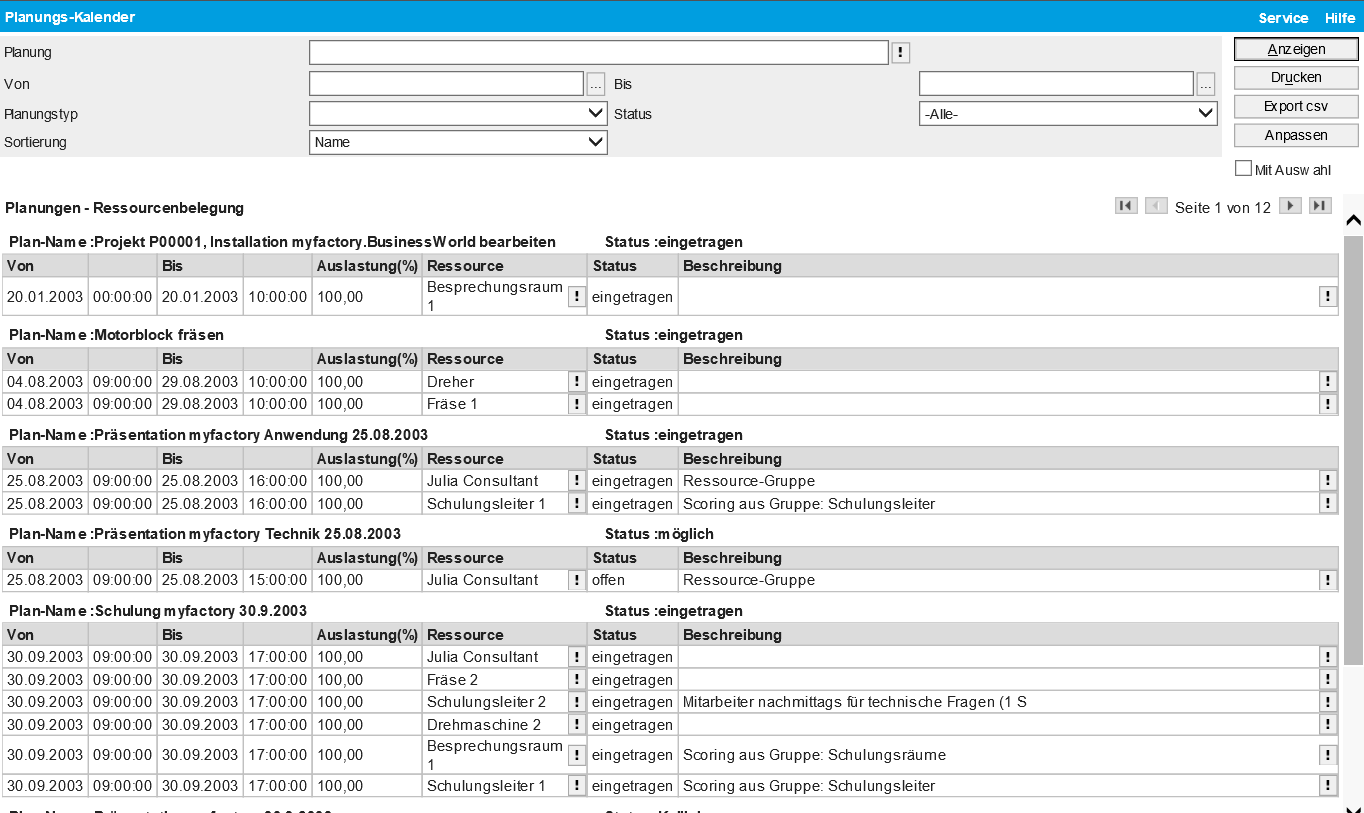This screenshot has height=813, width=1364.
Task: Click the vertical scrollbar thumb
Action: point(1353,450)
